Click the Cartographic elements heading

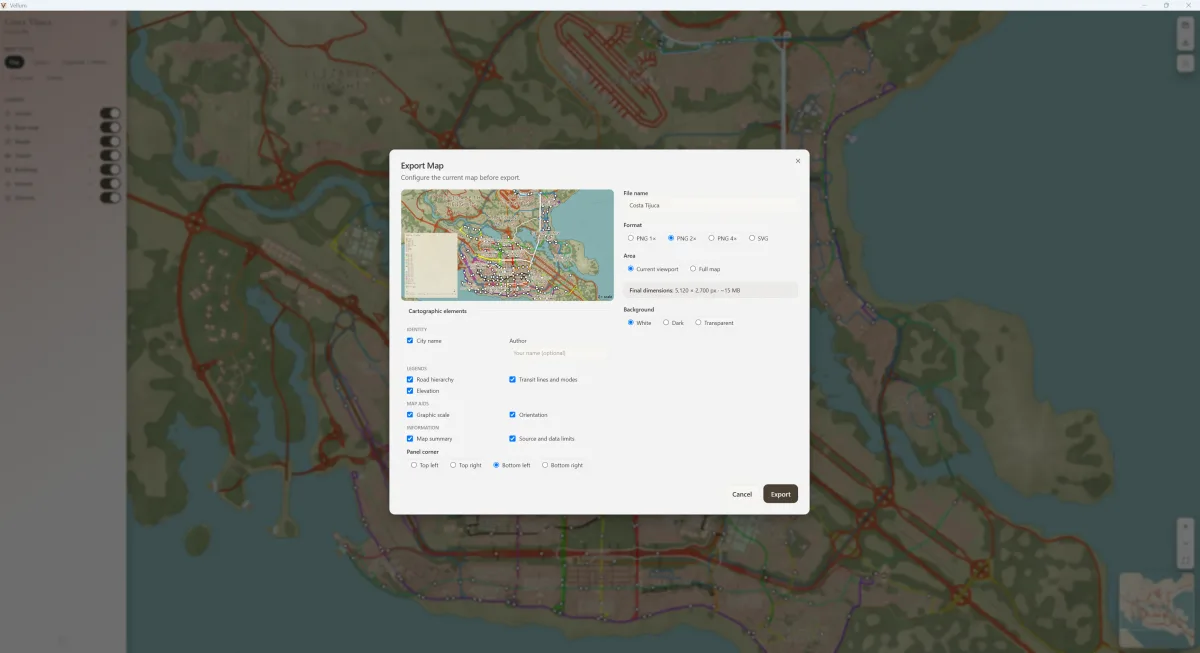(437, 311)
